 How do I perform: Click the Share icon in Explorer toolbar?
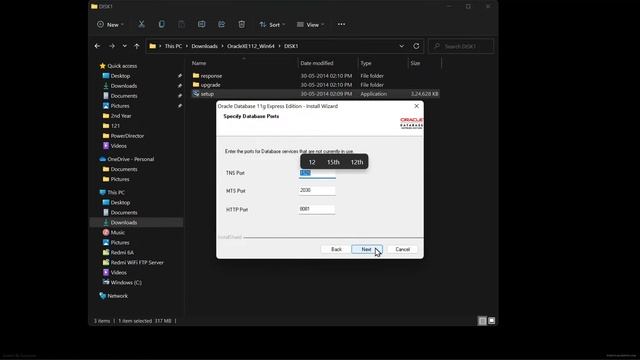point(222,24)
